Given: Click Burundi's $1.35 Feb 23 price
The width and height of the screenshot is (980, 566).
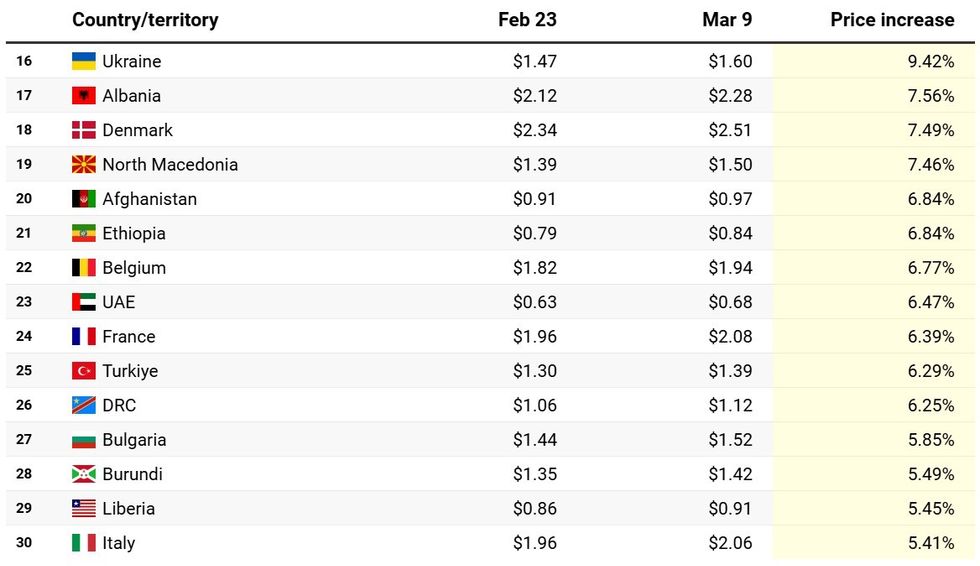Looking at the screenshot, I should point(534,474).
